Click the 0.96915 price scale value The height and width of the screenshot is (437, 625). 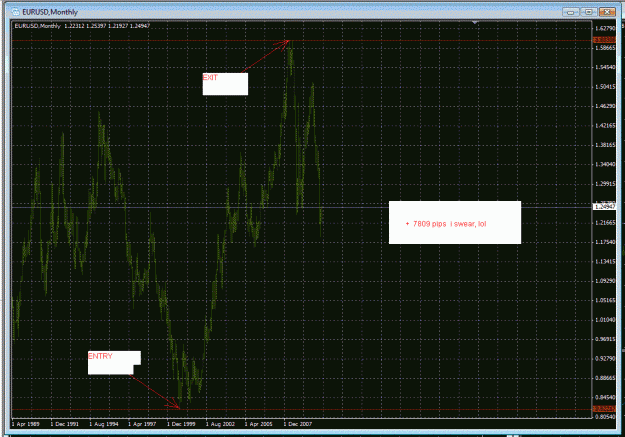pyautogui.click(x=605, y=339)
